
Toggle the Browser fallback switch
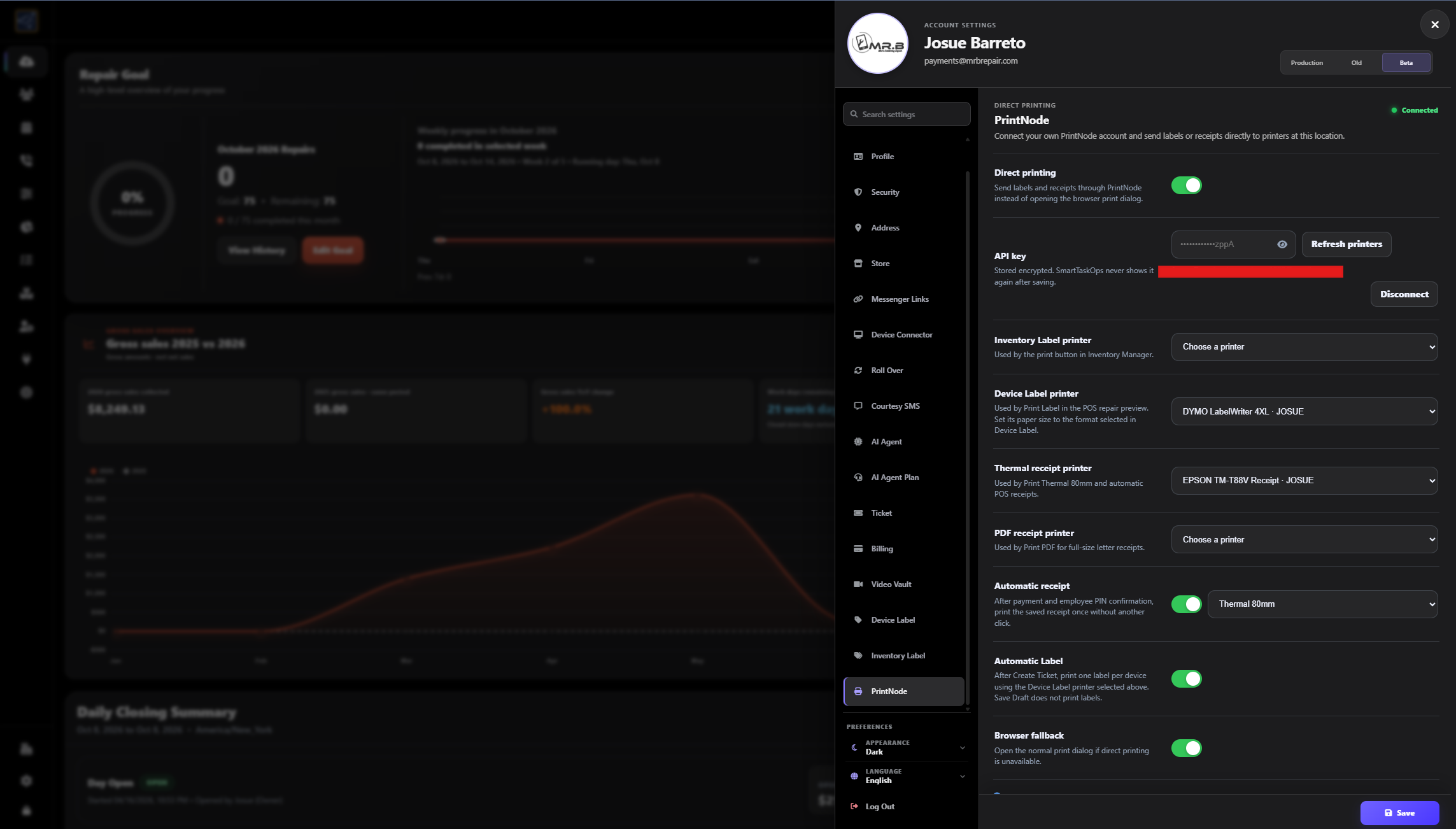[1187, 748]
